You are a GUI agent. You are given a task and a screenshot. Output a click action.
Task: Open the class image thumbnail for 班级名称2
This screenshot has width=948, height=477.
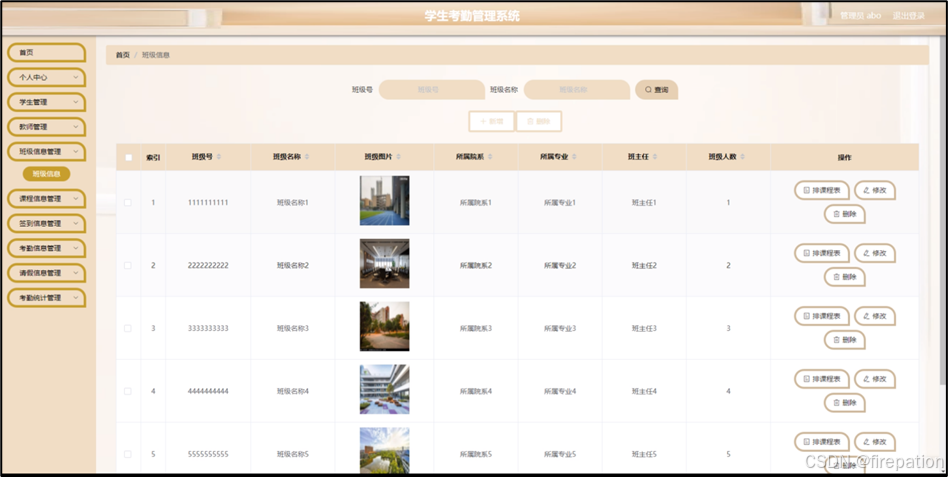tap(385, 264)
